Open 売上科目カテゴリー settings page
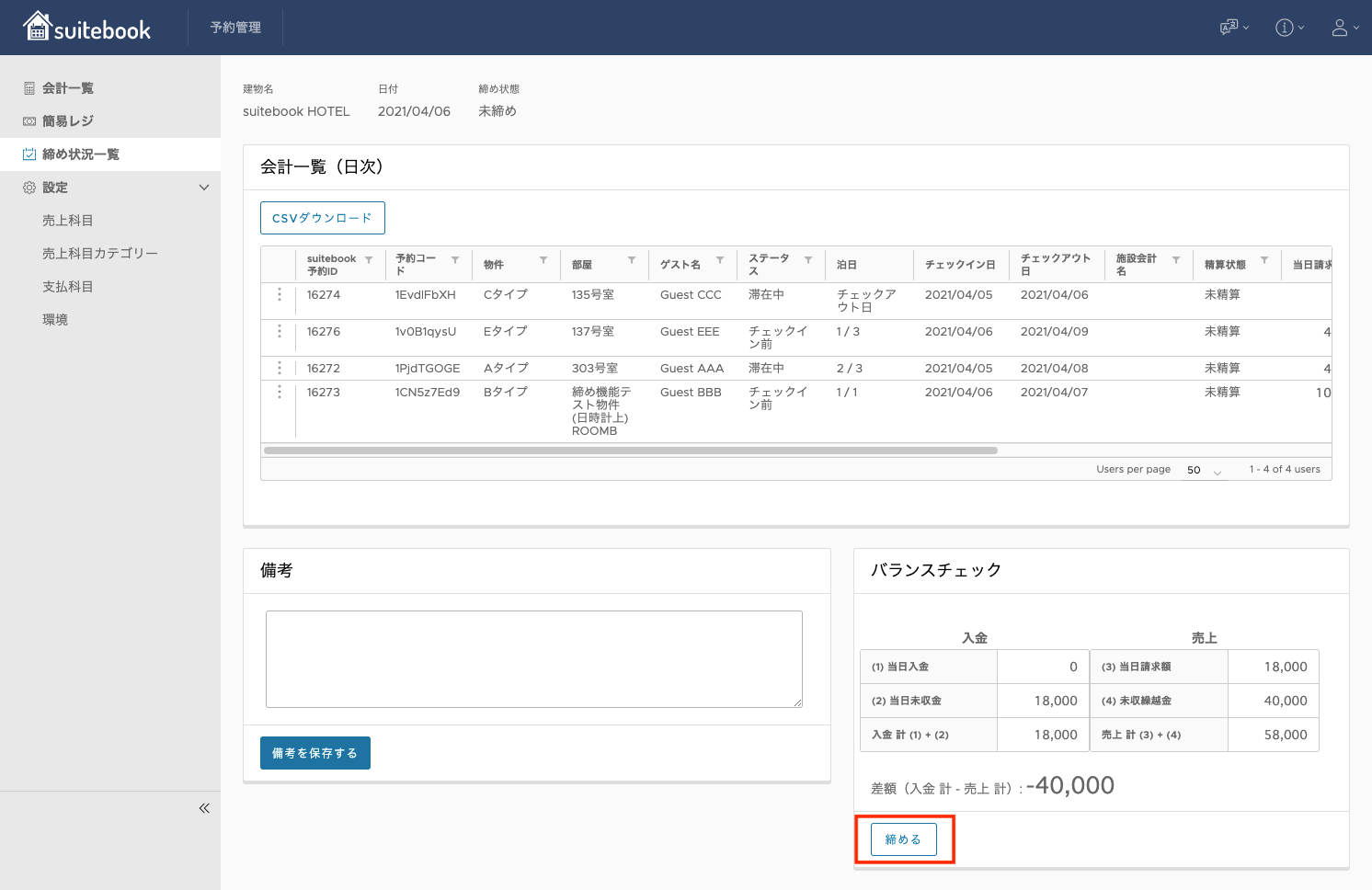The width and height of the screenshot is (1372, 890). tap(100, 254)
